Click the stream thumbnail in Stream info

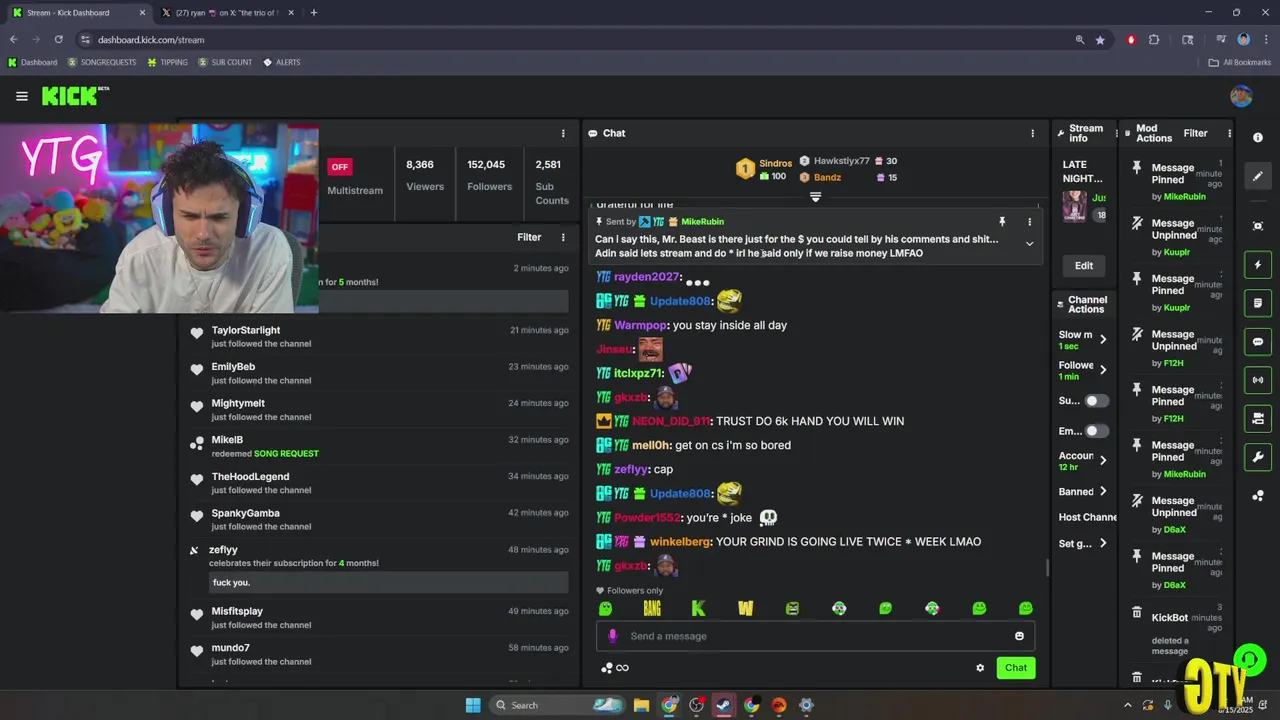pyautogui.click(x=1074, y=206)
